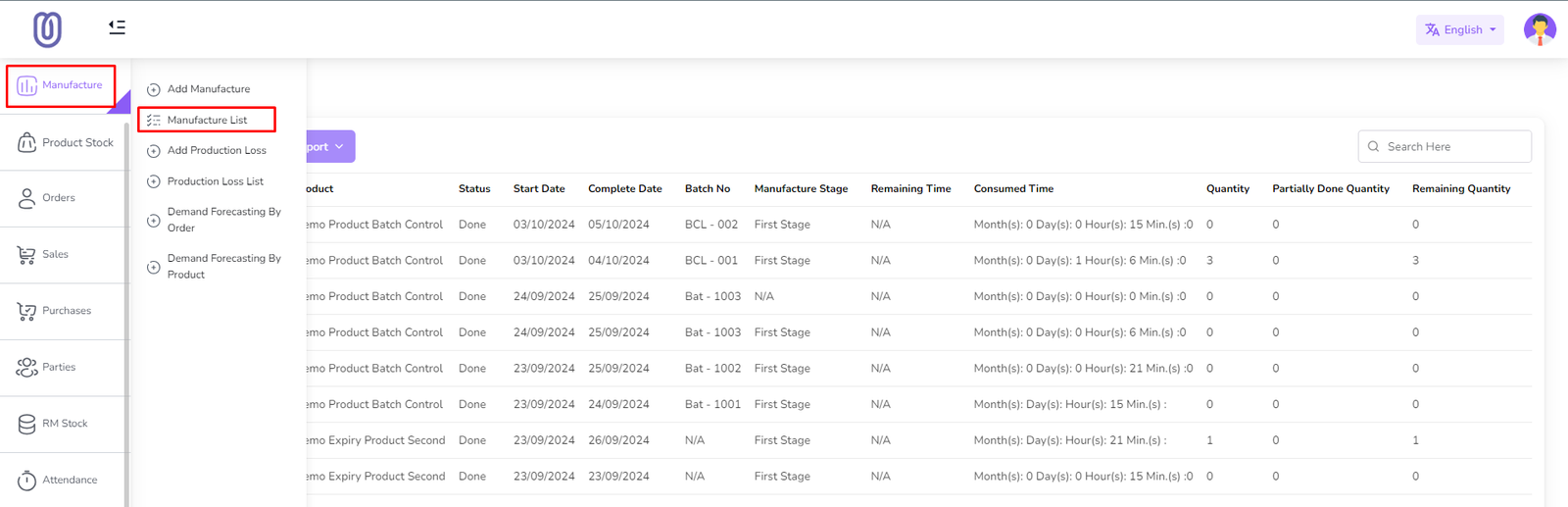Open Demand Forecasting By Order
Viewport: 1568px width, 507px height.
tap(223, 220)
